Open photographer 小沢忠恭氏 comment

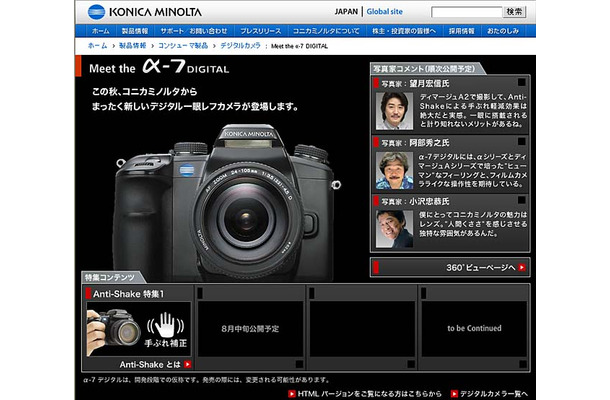tap(450, 223)
